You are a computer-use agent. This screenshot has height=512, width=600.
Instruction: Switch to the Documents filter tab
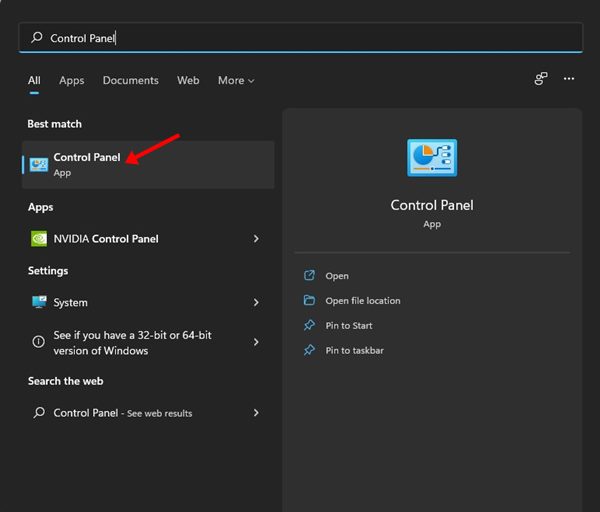click(x=130, y=80)
